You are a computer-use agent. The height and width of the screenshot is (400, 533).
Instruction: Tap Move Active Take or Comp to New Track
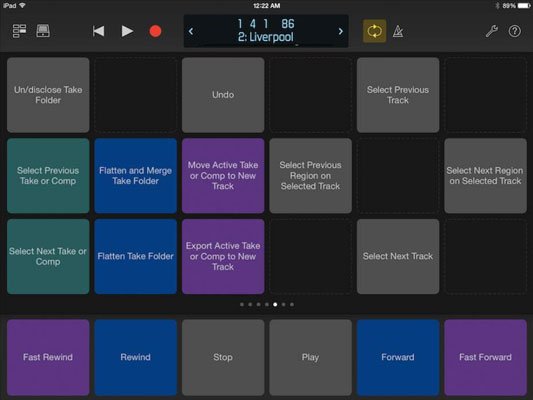pos(223,176)
